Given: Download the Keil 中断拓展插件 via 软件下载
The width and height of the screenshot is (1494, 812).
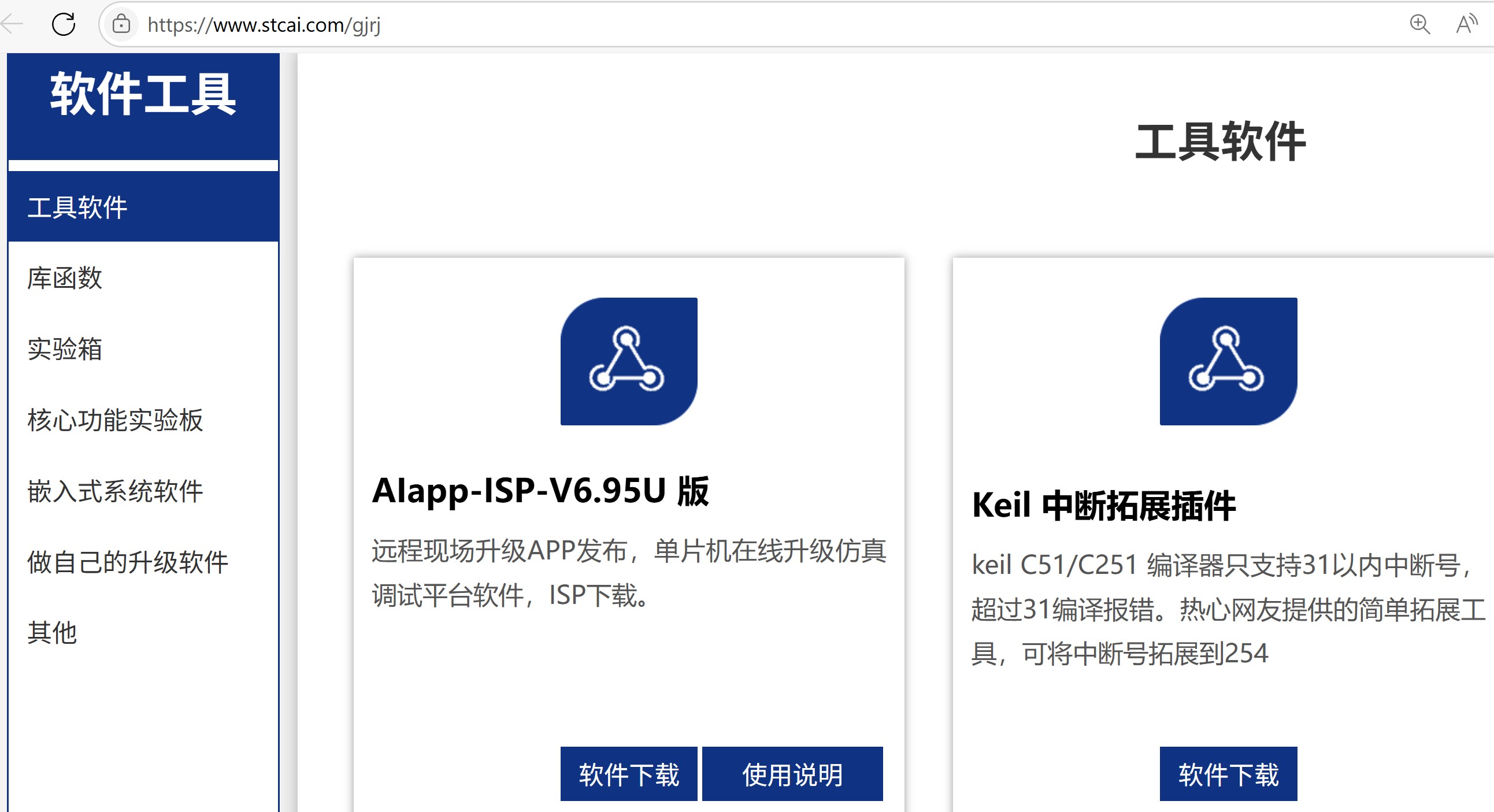Looking at the screenshot, I should (x=1228, y=774).
